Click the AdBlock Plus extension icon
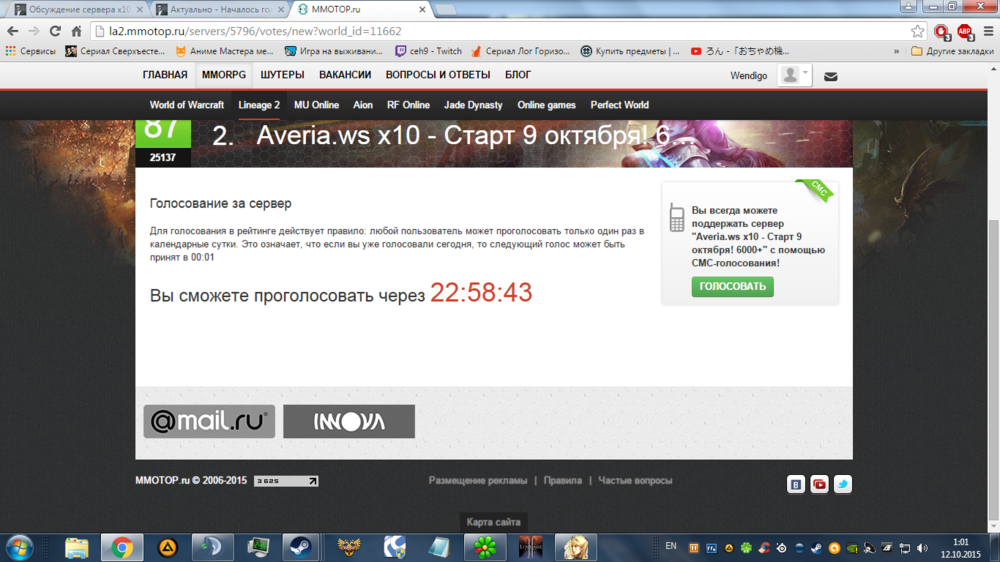The image size is (1000, 562). point(964,31)
